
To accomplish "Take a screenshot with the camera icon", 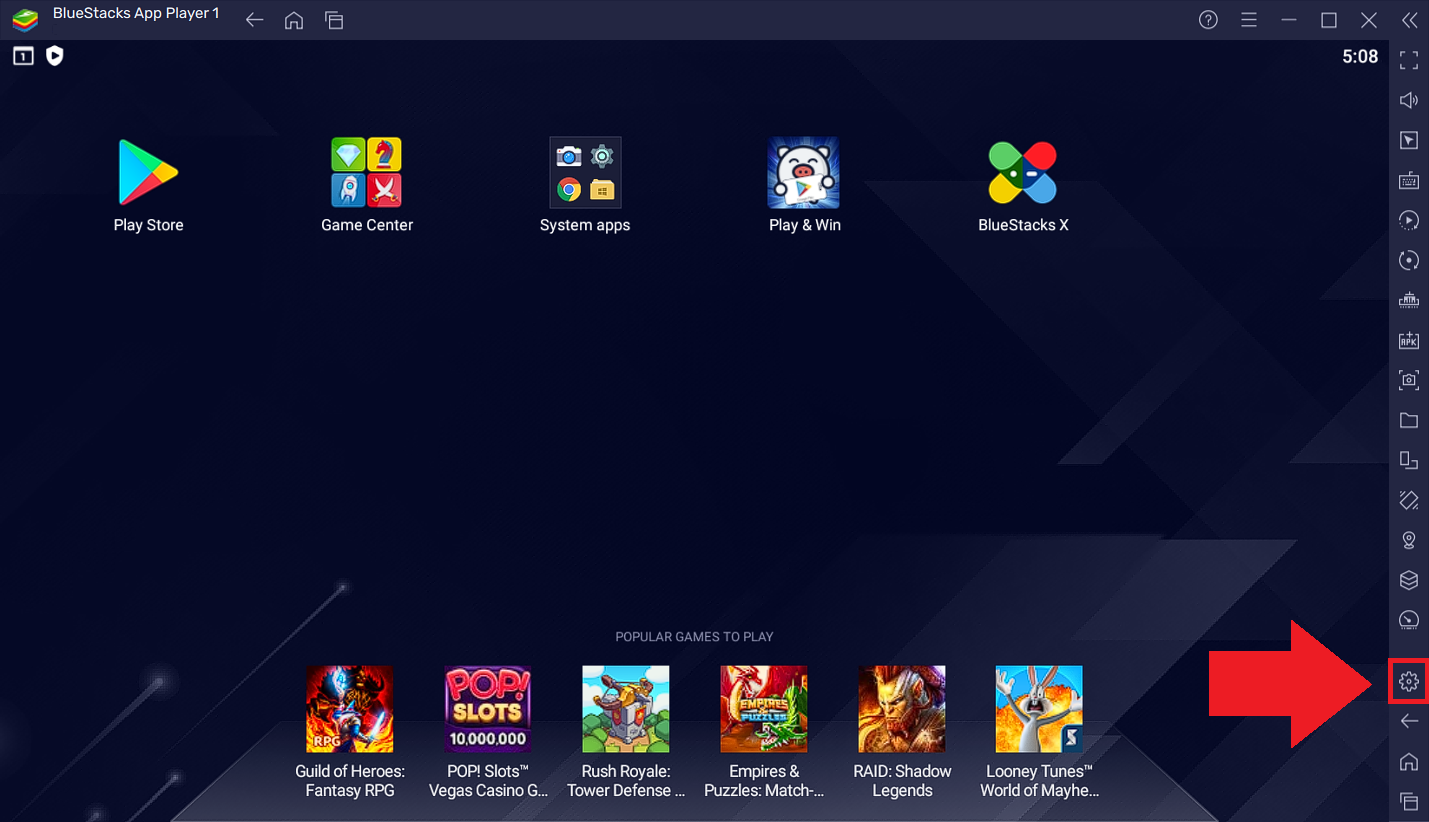I will (x=1409, y=380).
